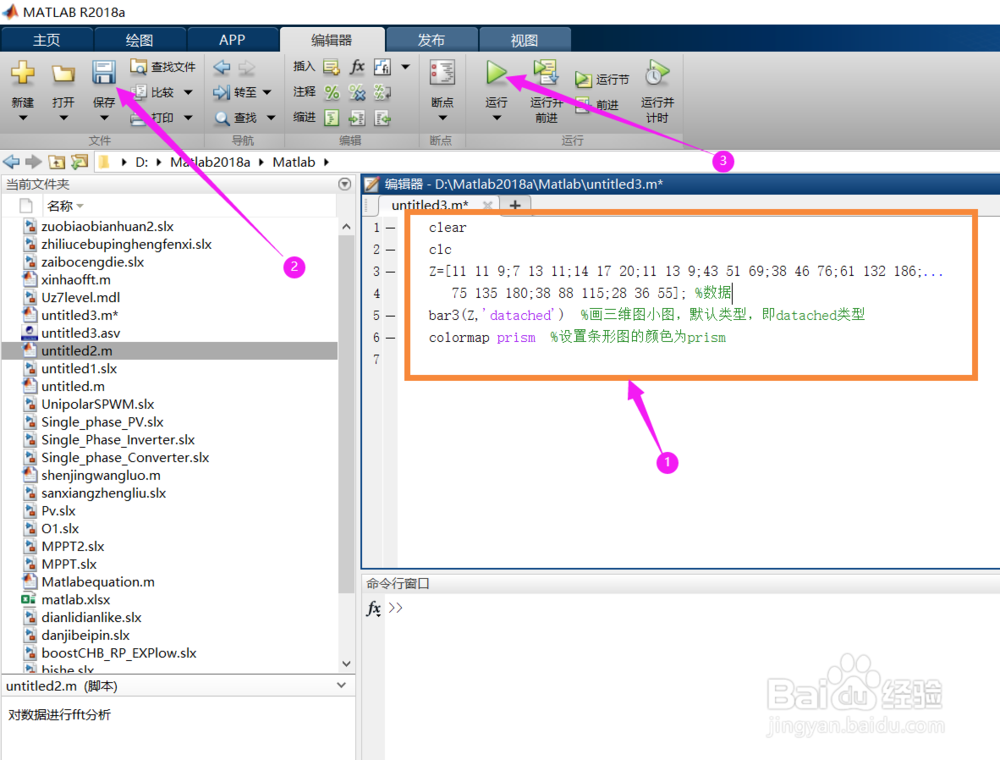Select file Matlabequation.m
1000x760 pixels.
pyautogui.click(x=98, y=581)
